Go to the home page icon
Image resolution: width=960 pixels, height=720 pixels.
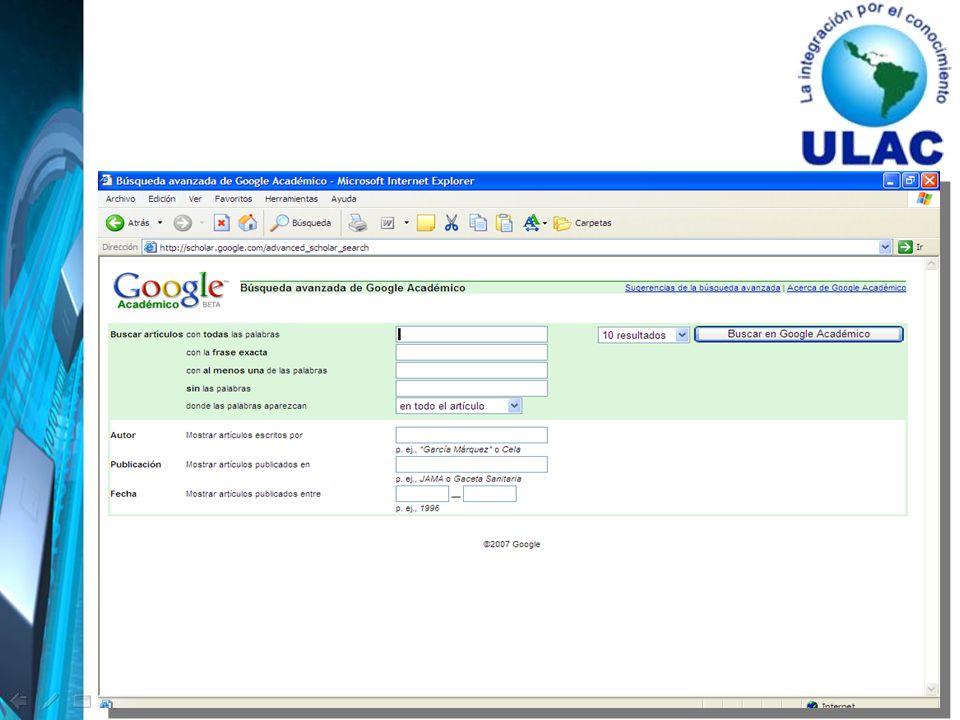[248, 223]
